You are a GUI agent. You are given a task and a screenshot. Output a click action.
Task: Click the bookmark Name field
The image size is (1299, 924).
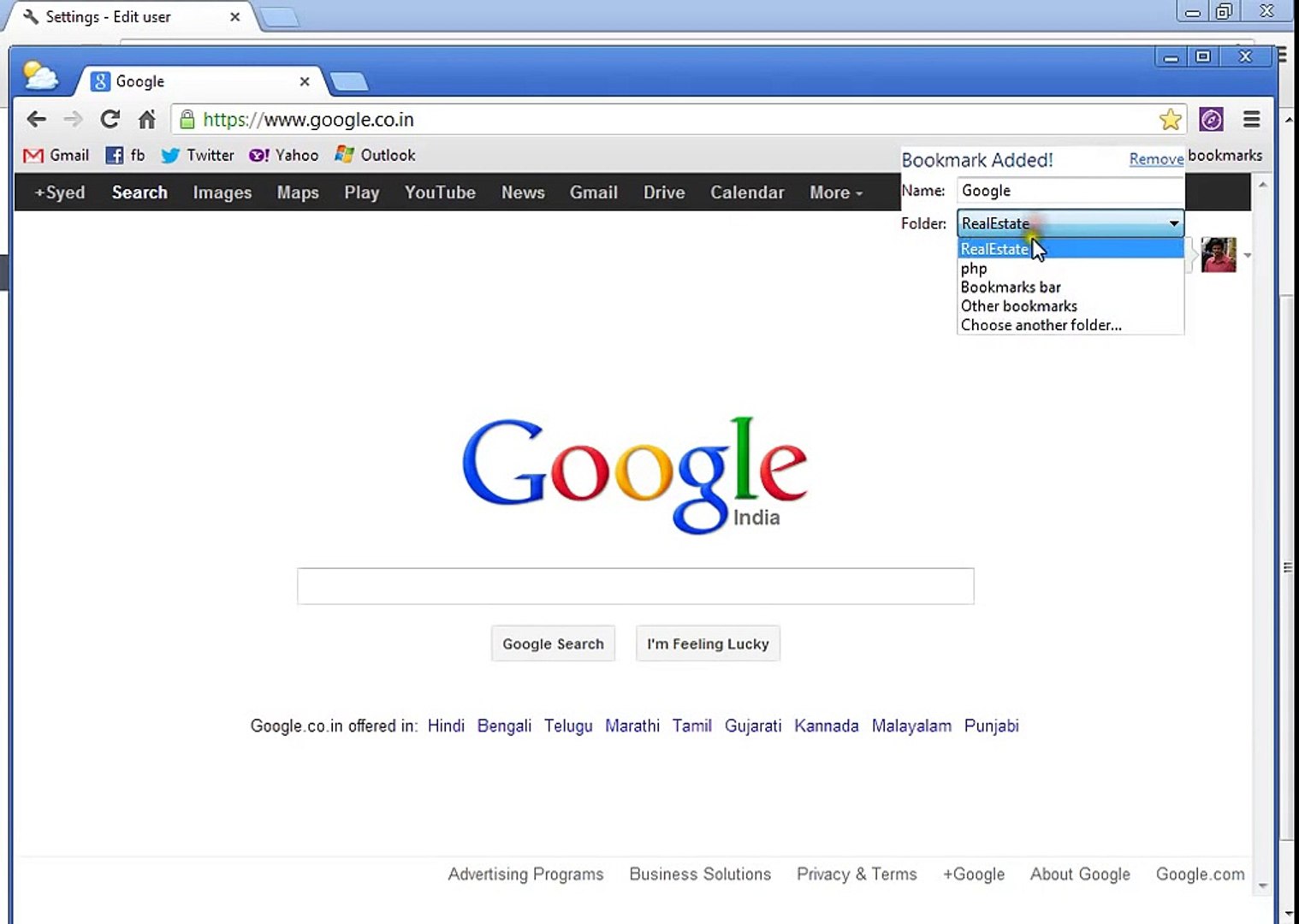coord(1071,191)
